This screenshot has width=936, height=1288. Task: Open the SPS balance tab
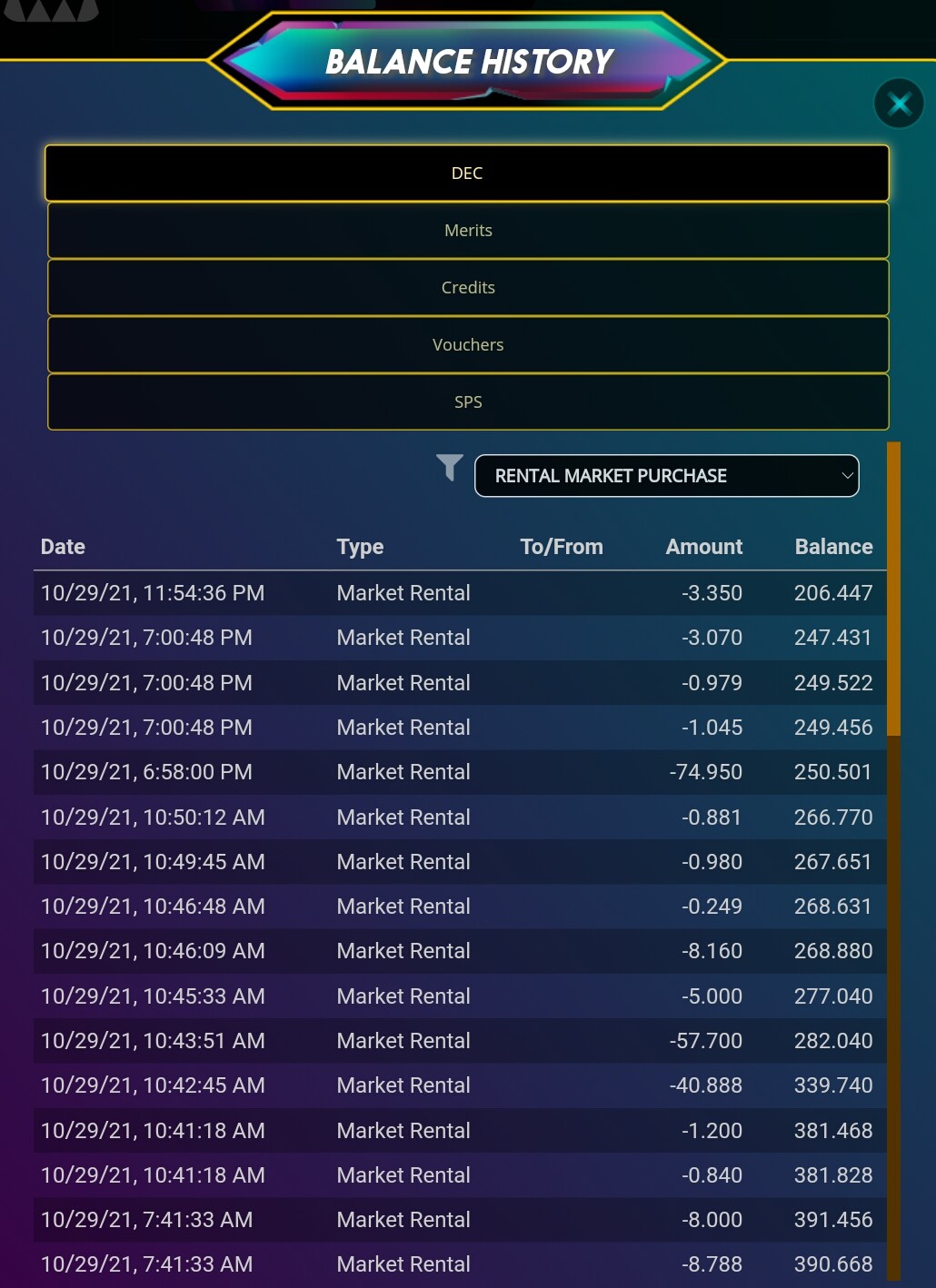[x=468, y=402]
